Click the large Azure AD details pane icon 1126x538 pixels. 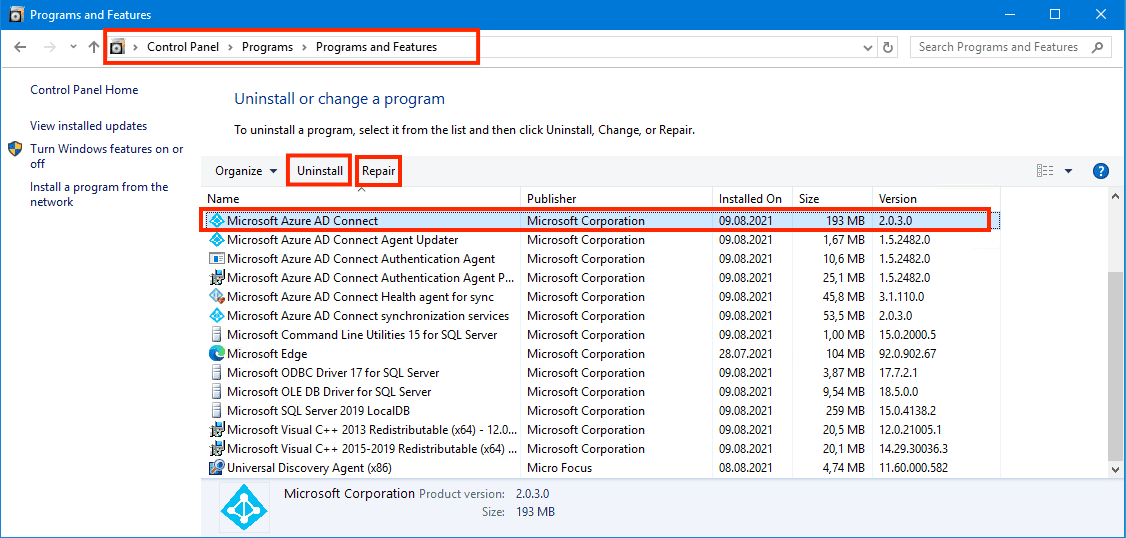click(244, 506)
